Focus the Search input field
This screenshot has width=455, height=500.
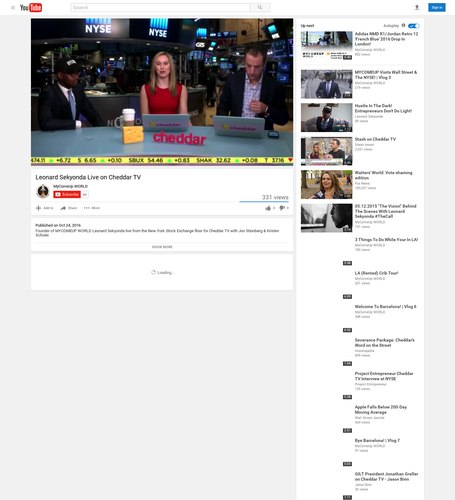[x=160, y=7]
